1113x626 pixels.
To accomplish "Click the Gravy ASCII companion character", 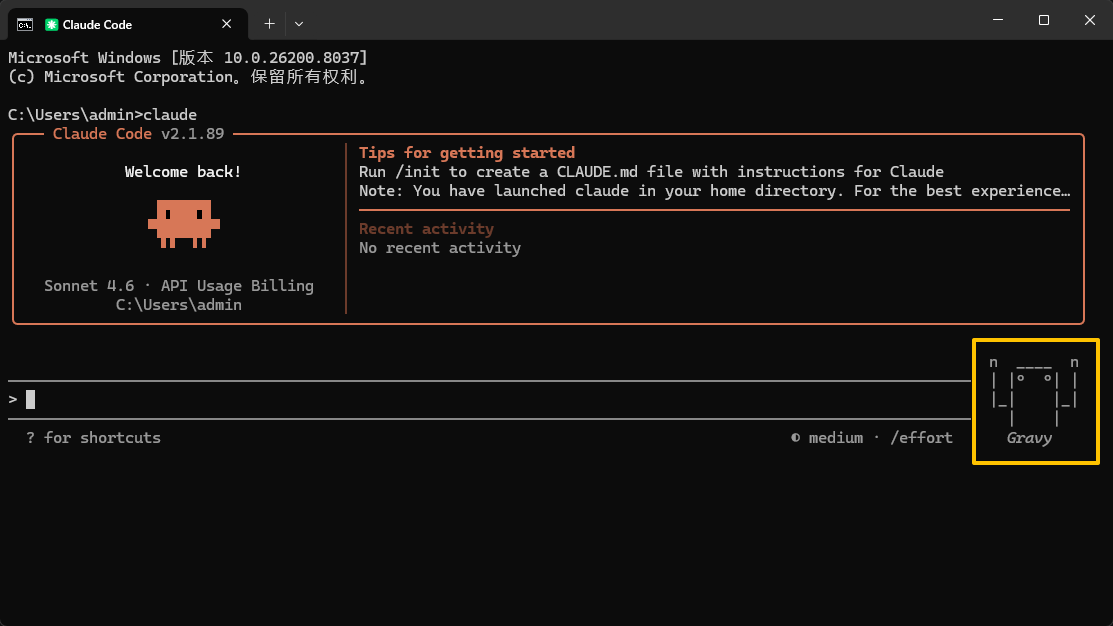I will [x=1034, y=392].
